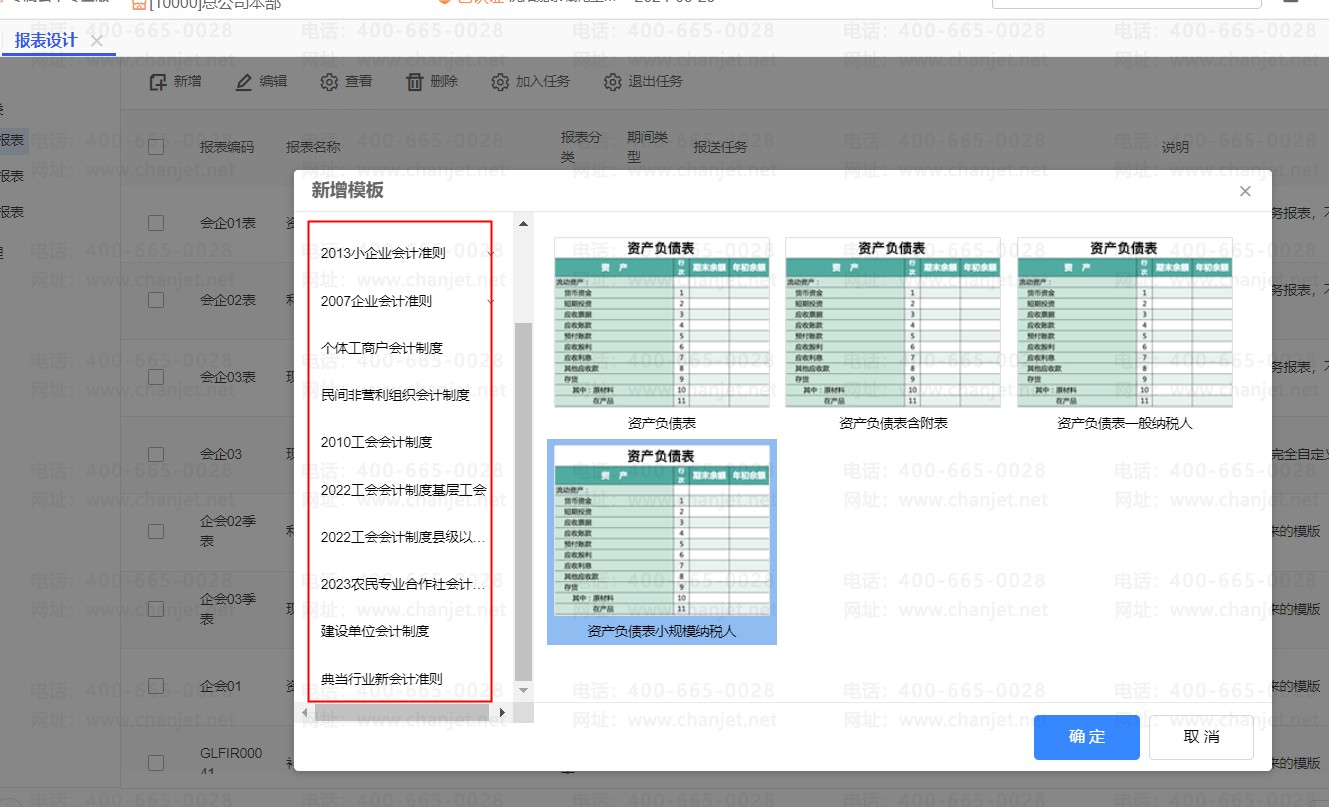
Task: Click the 加入任务 gear icon
Action: (x=500, y=82)
